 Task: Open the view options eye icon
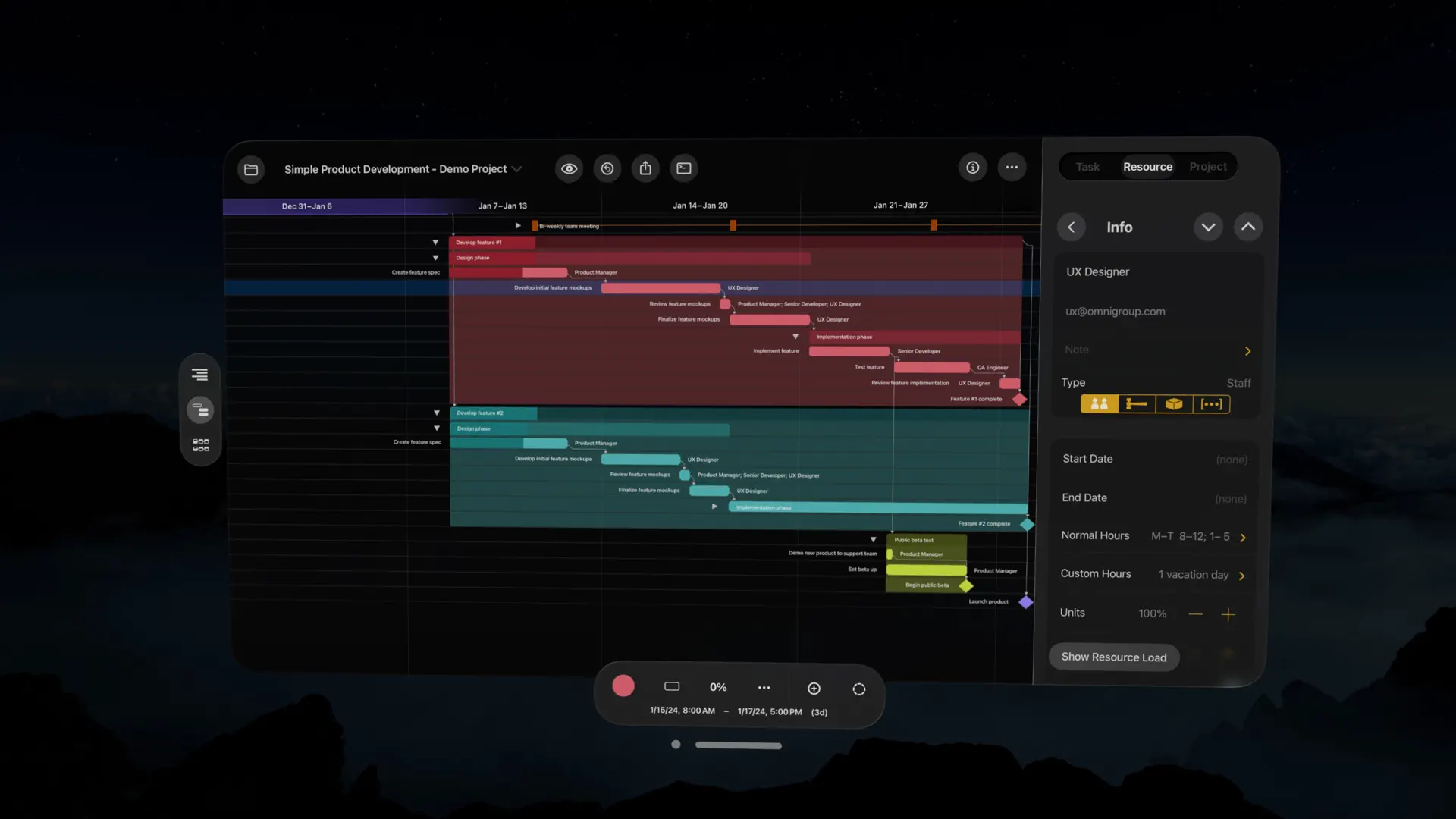[x=570, y=168]
